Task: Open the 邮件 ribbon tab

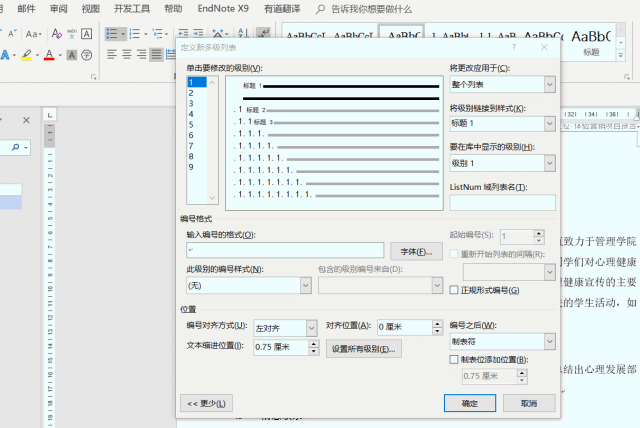Action: (x=26, y=9)
